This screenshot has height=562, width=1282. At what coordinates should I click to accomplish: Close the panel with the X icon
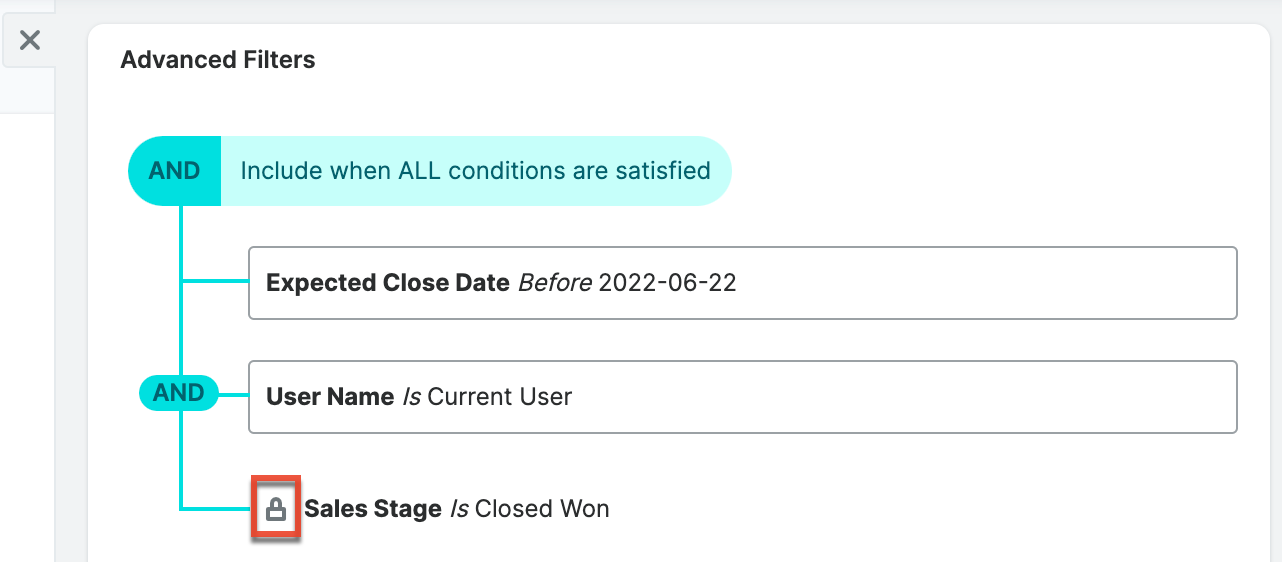click(x=30, y=40)
